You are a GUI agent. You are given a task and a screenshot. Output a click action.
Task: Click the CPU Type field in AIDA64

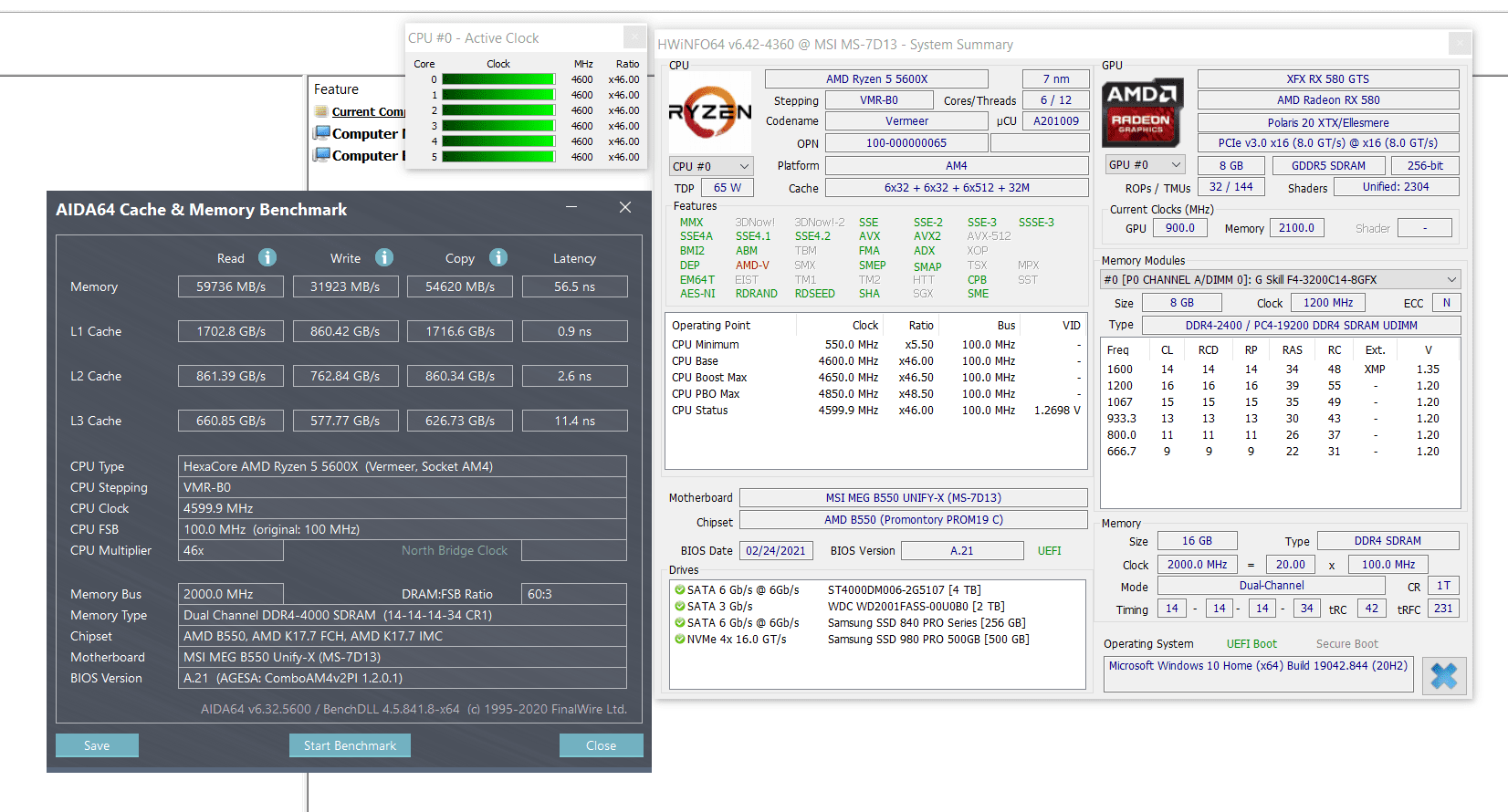403,466
